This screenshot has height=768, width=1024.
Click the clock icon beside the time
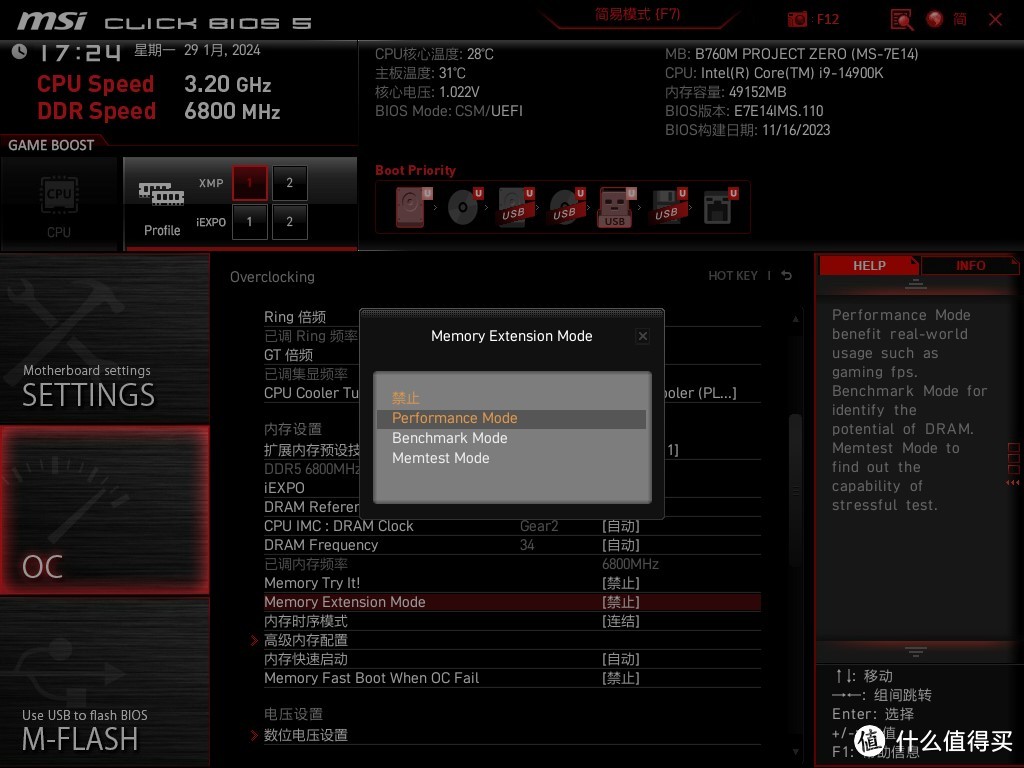(19, 51)
